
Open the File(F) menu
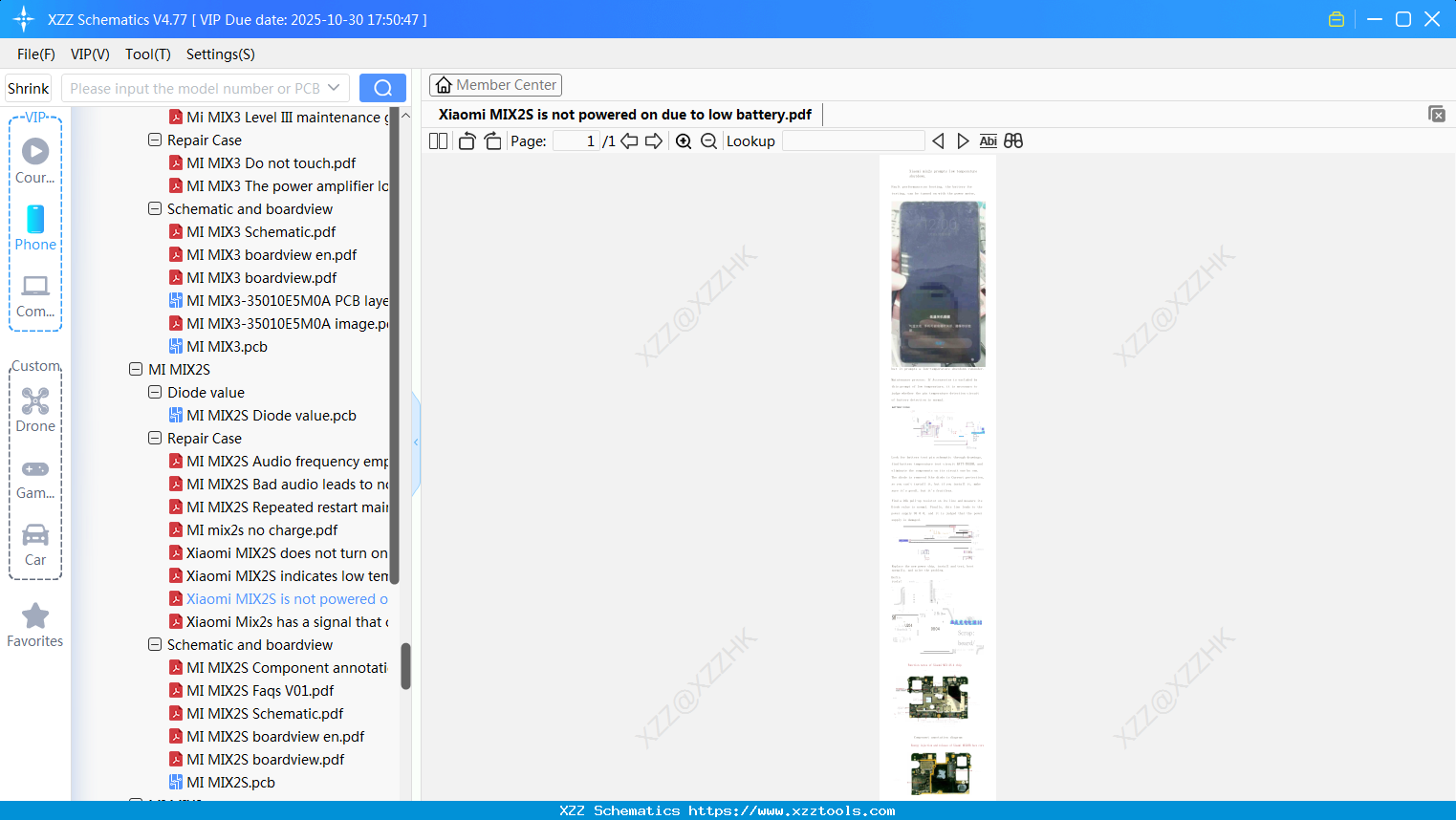[x=36, y=54]
